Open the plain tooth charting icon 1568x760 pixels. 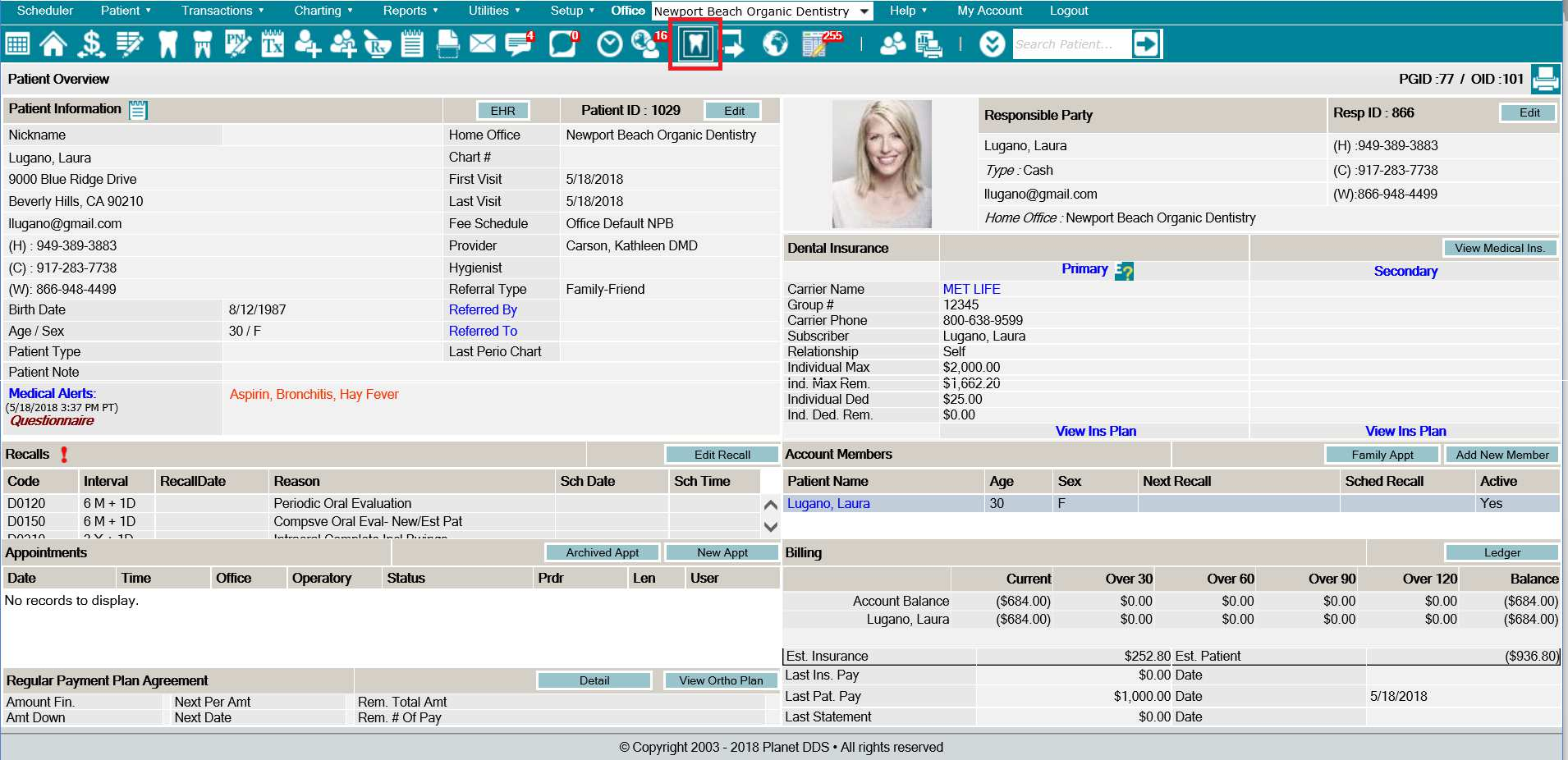167,43
